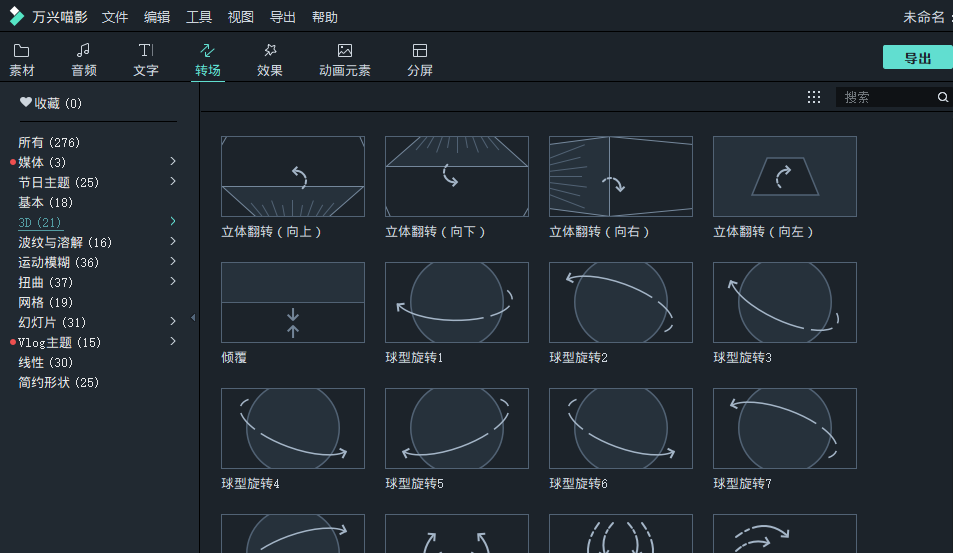Viewport: 953px width, 553px height.
Task: Click the grid view options icon
Action: tap(814, 97)
